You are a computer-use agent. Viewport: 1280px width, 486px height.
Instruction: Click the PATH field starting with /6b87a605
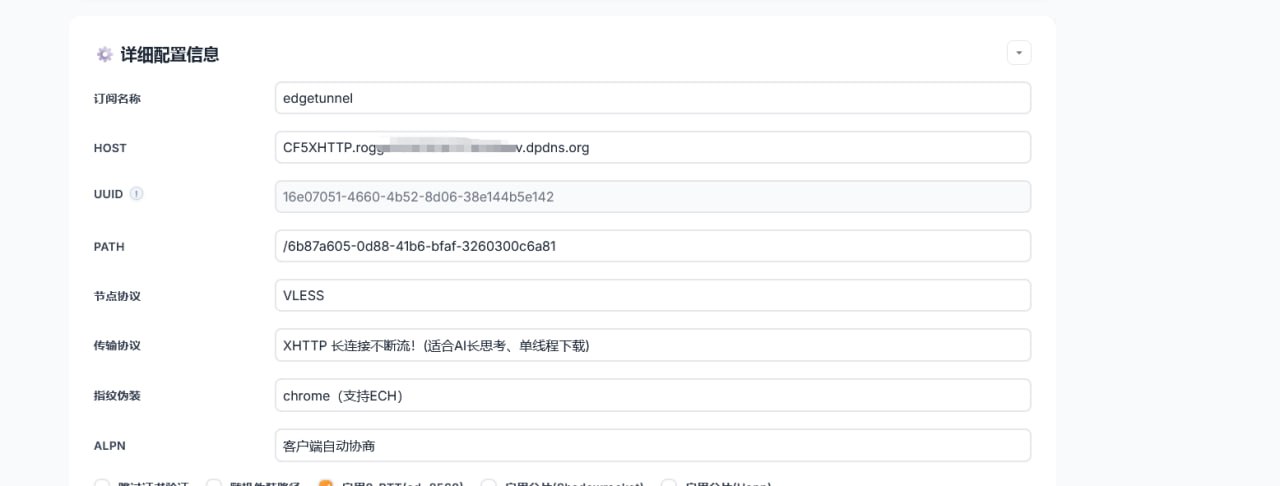653,246
